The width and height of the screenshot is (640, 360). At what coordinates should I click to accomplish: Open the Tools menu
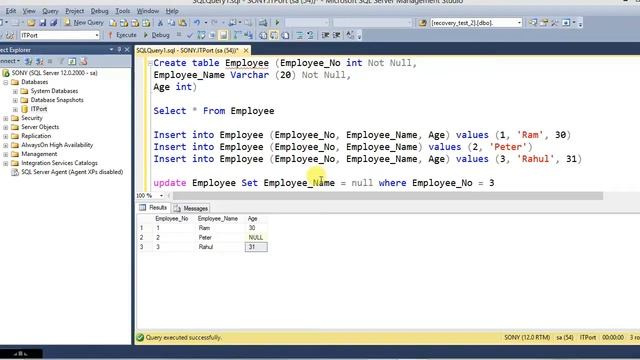(x=122, y=11)
